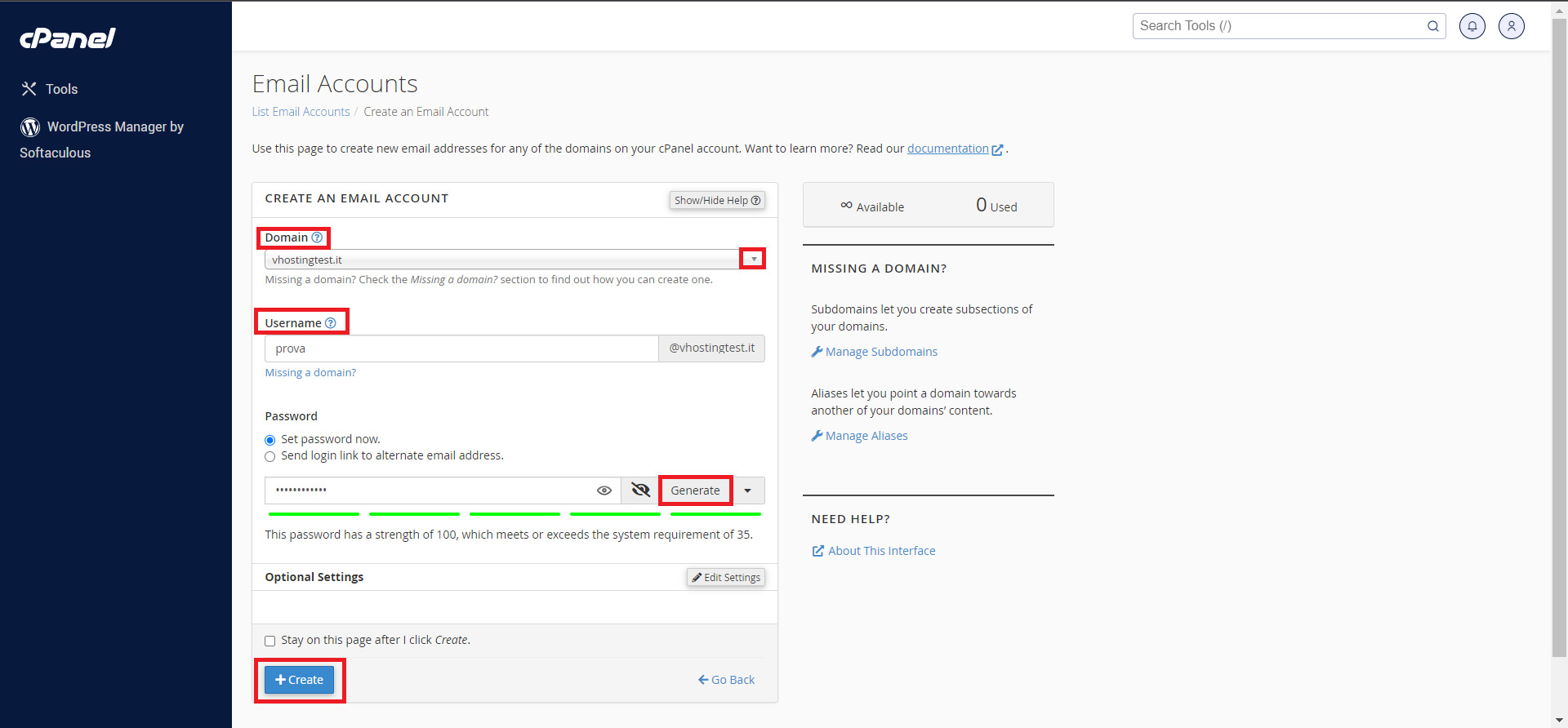This screenshot has height=728, width=1568.
Task: Open About This Interface link
Action: point(874,551)
